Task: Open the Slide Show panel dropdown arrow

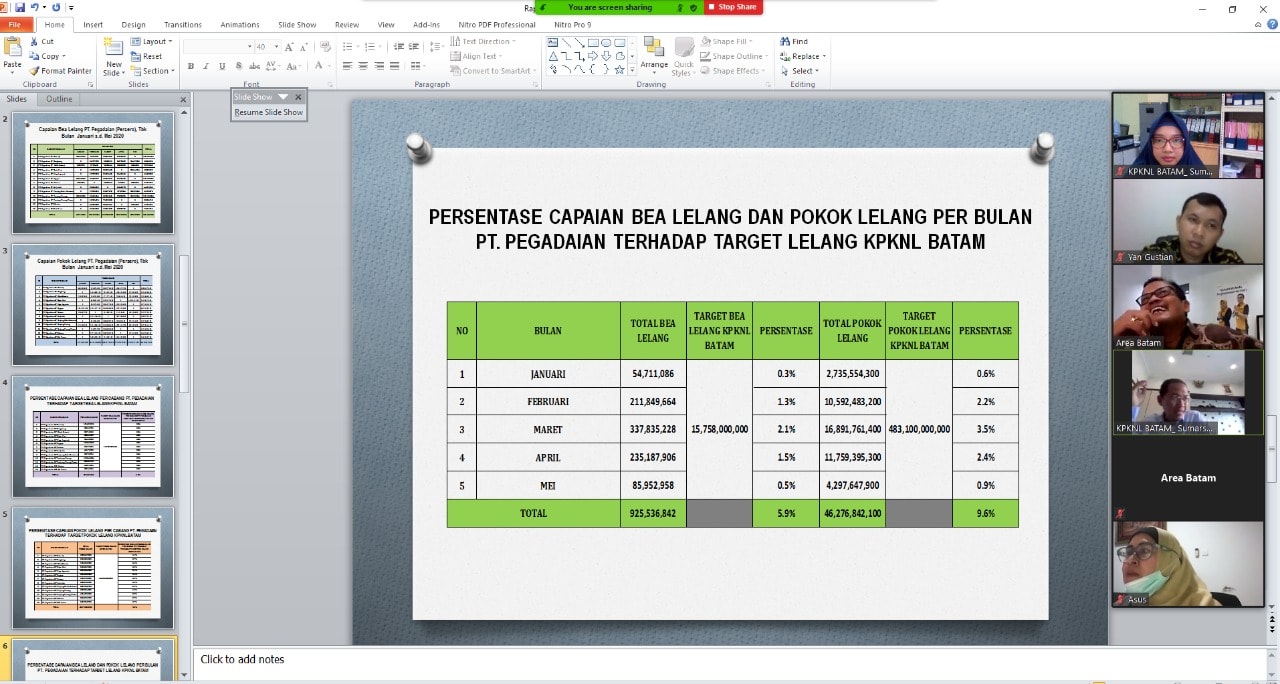Action: [x=283, y=96]
